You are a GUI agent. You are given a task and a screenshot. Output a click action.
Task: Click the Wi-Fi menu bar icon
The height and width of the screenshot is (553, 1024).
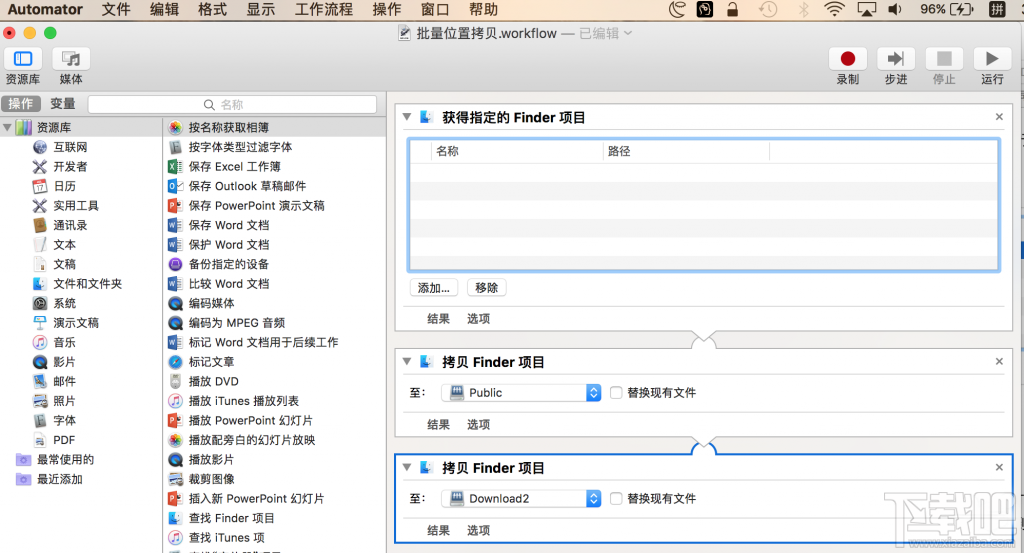click(x=835, y=9)
